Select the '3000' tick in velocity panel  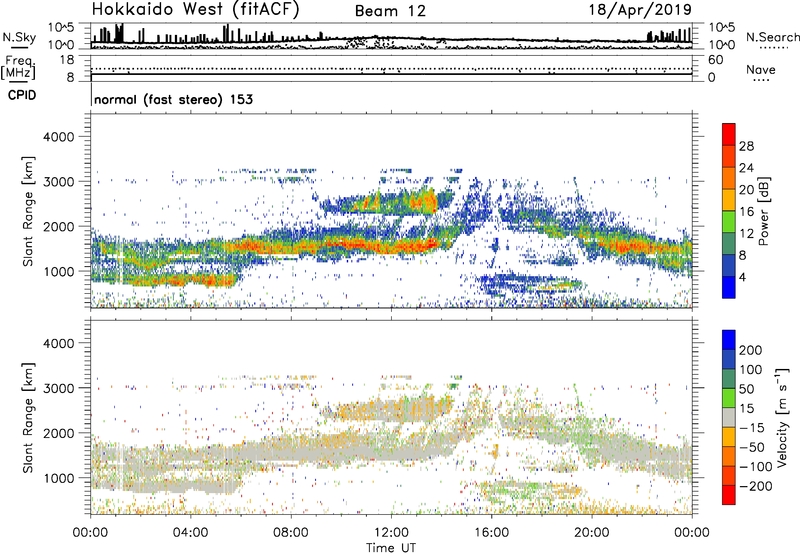pos(58,388)
